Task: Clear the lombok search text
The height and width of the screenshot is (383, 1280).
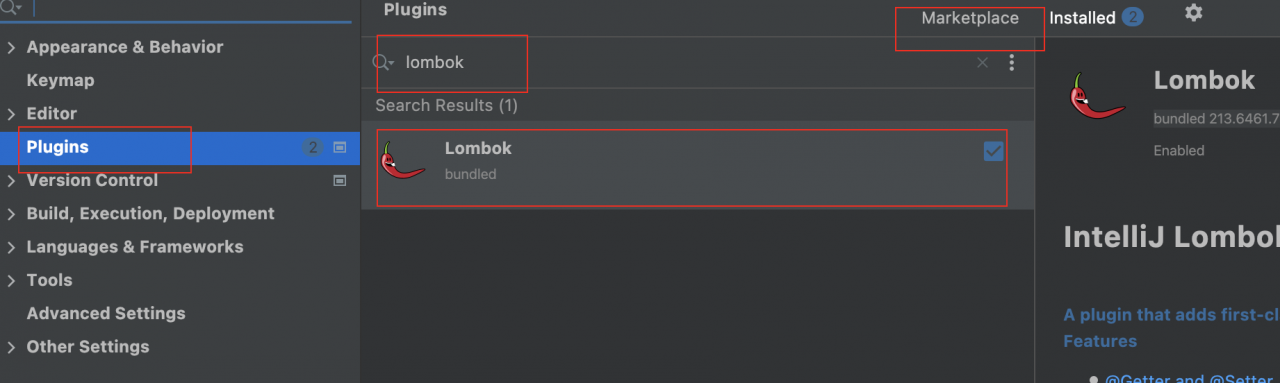Action: [x=982, y=63]
